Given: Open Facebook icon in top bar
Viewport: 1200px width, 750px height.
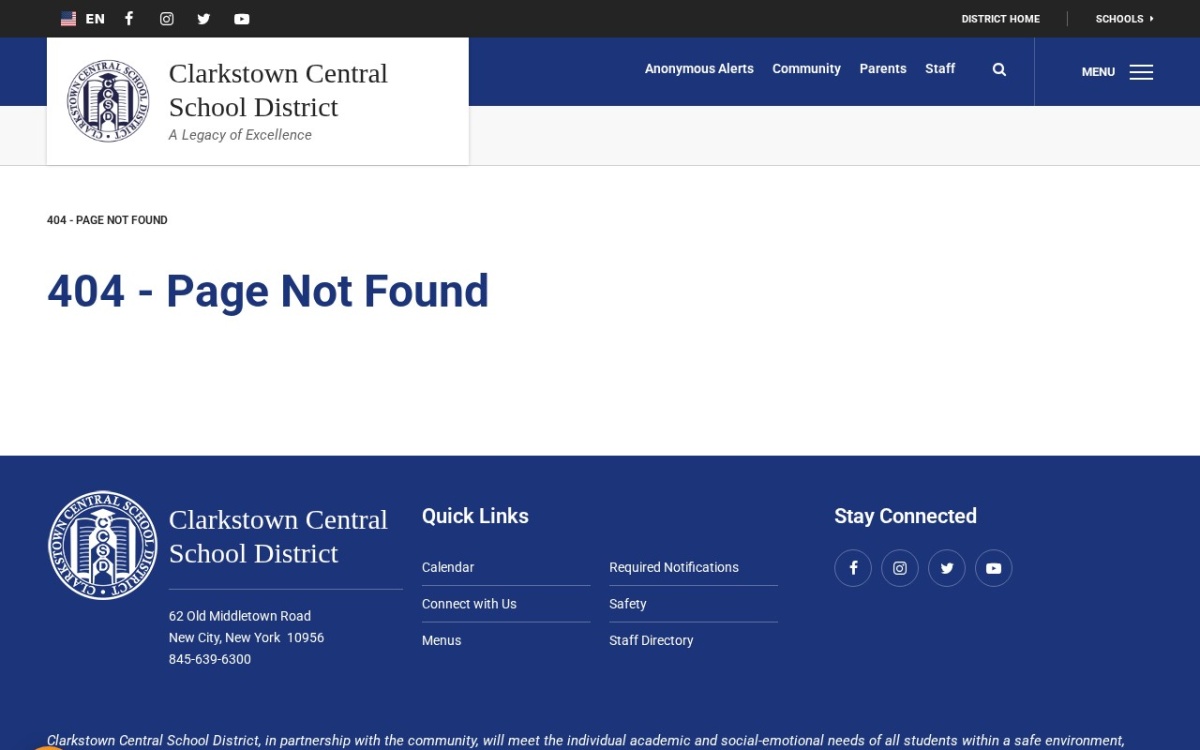Looking at the screenshot, I should (x=129, y=19).
